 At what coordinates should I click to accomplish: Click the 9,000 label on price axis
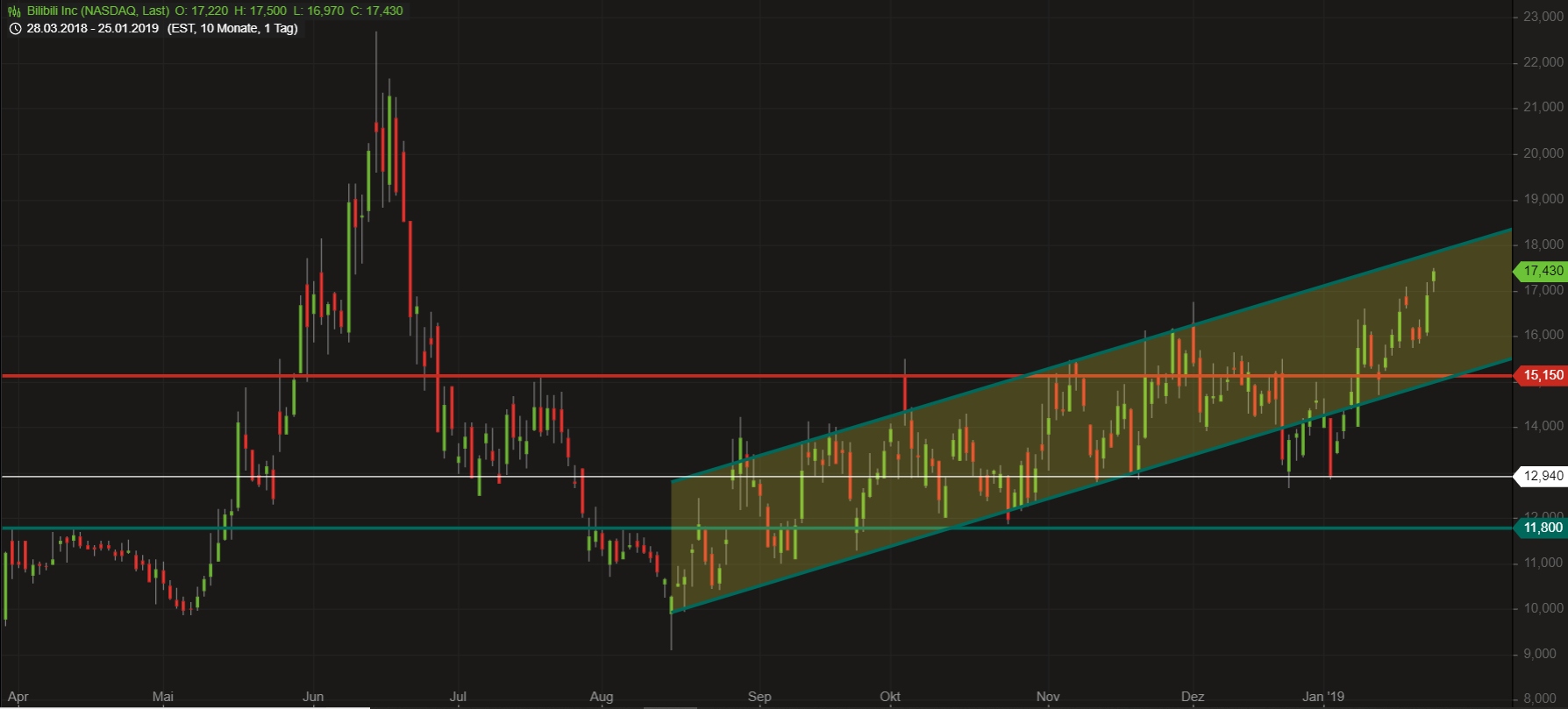click(x=1543, y=654)
